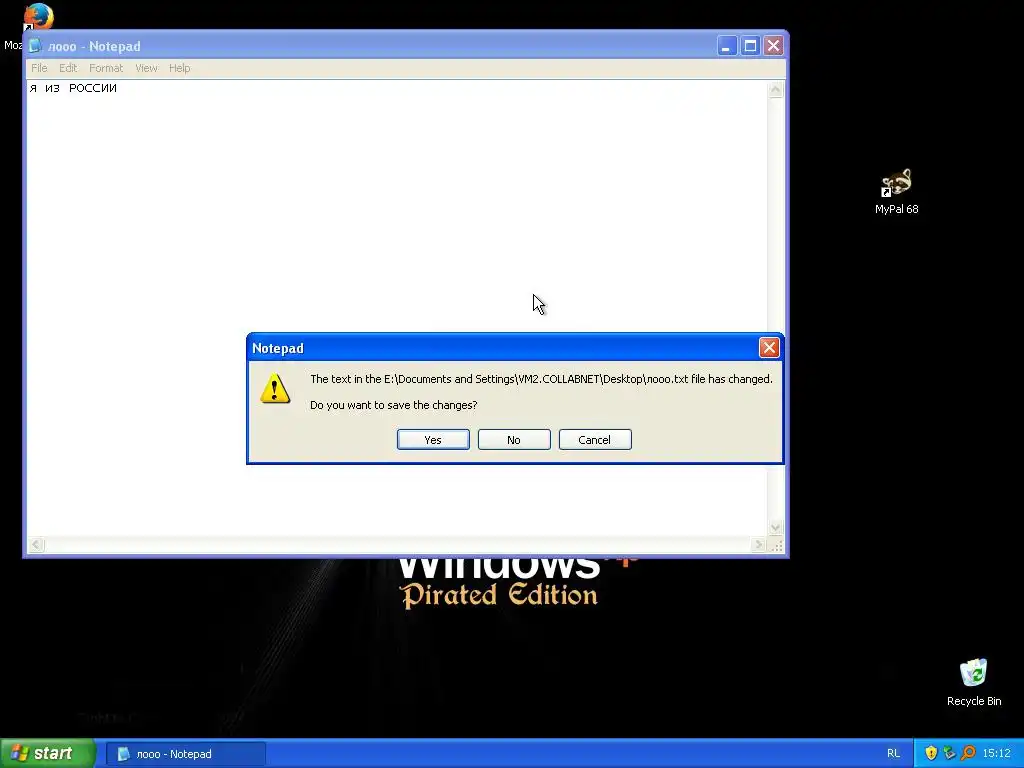Select the Recycle Bin desktop icon
Image resolution: width=1024 pixels, height=768 pixels.
pyautogui.click(x=974, y=682)
